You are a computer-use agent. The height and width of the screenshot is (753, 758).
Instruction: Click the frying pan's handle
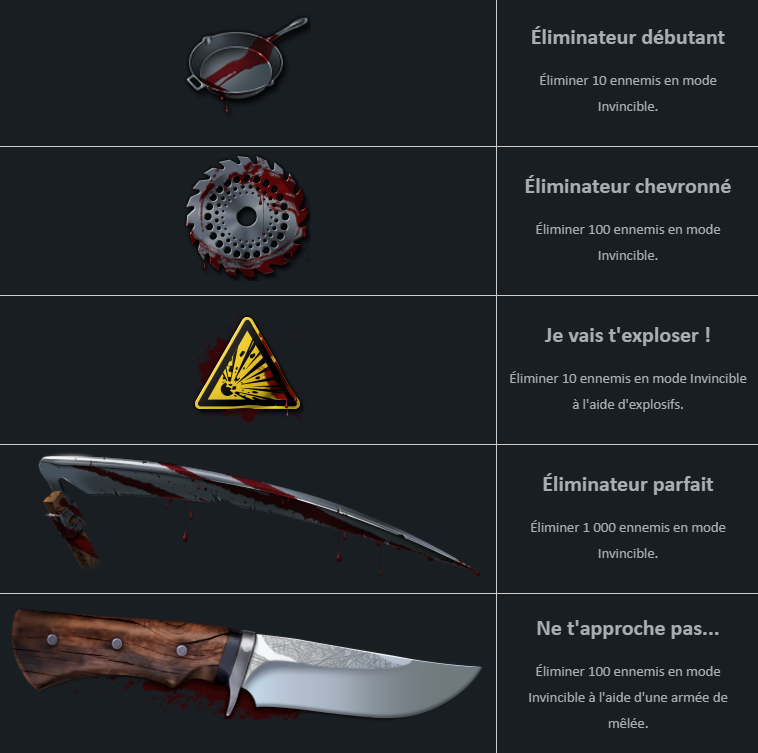[x=289, y=28]
